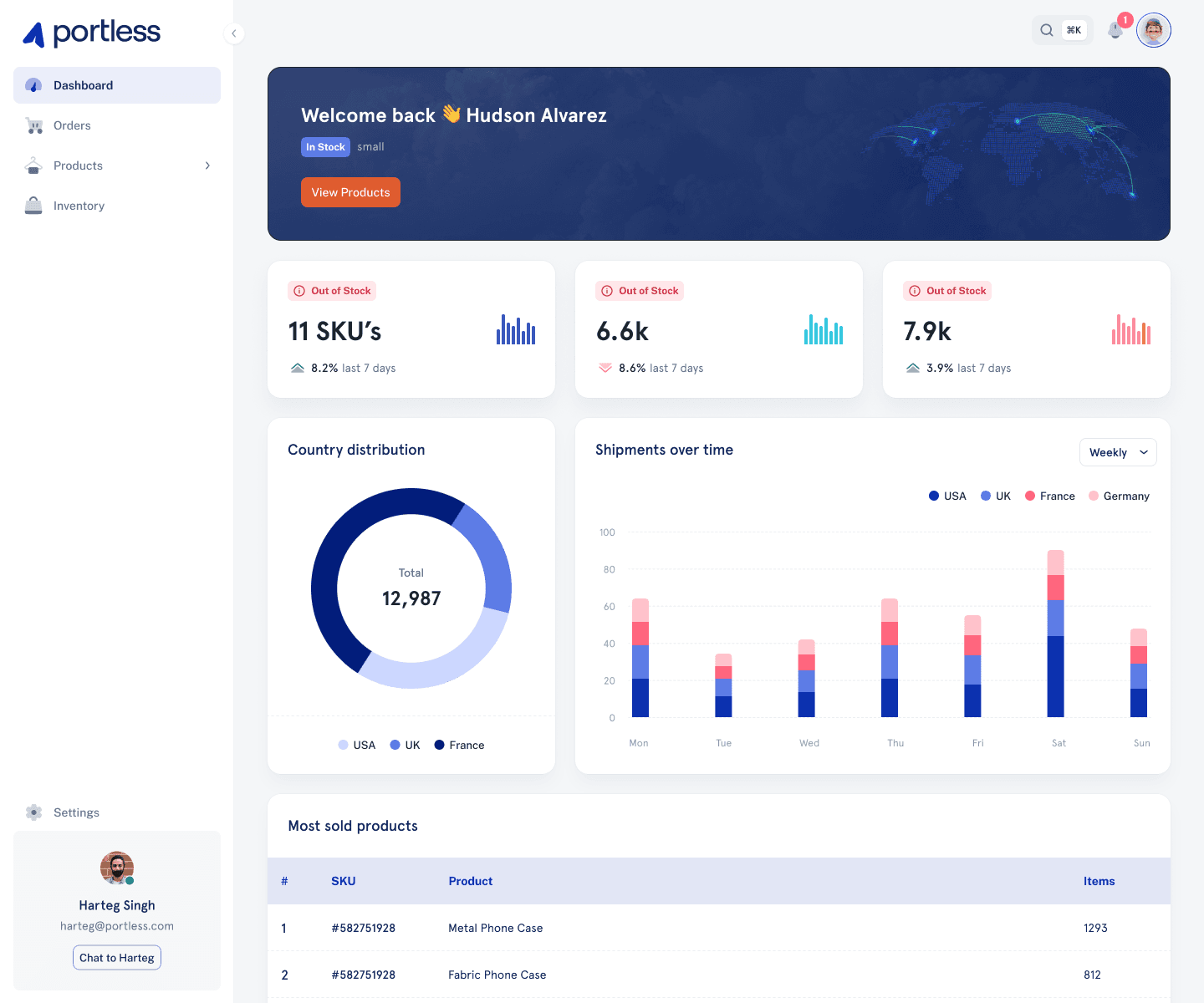Open Products in the sidebar
Image resolution: width=1204 pixels, height=1003 pixels.
point(117,165)
